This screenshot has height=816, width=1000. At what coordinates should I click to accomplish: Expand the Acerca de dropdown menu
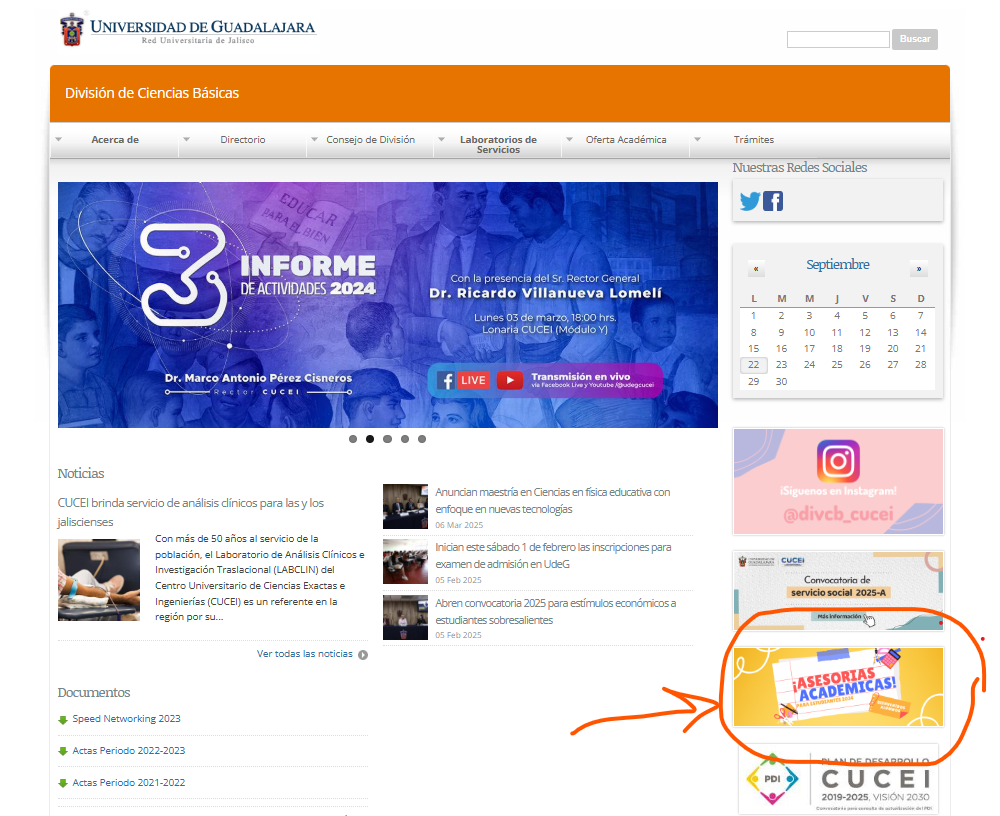[x=115, y=140]
